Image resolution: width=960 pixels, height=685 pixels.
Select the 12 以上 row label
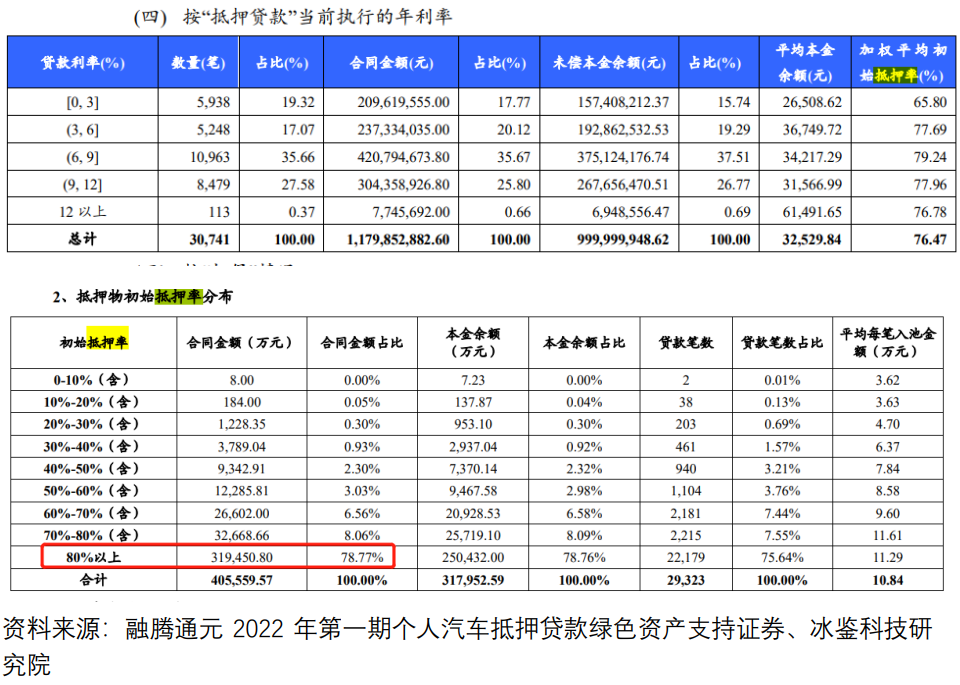pyautogui.click(x=82, y=211)
